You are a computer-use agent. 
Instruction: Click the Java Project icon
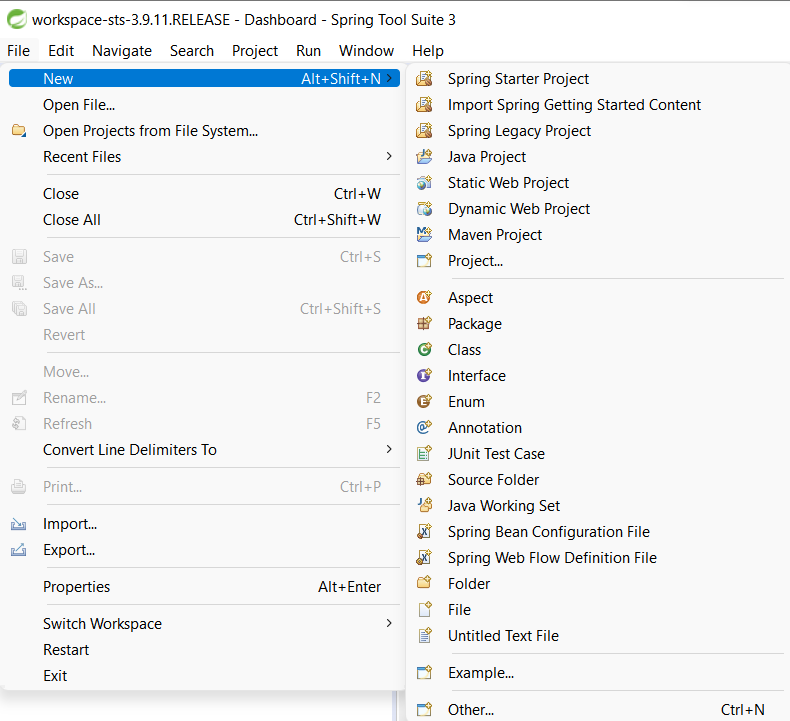tap(424, 157)
